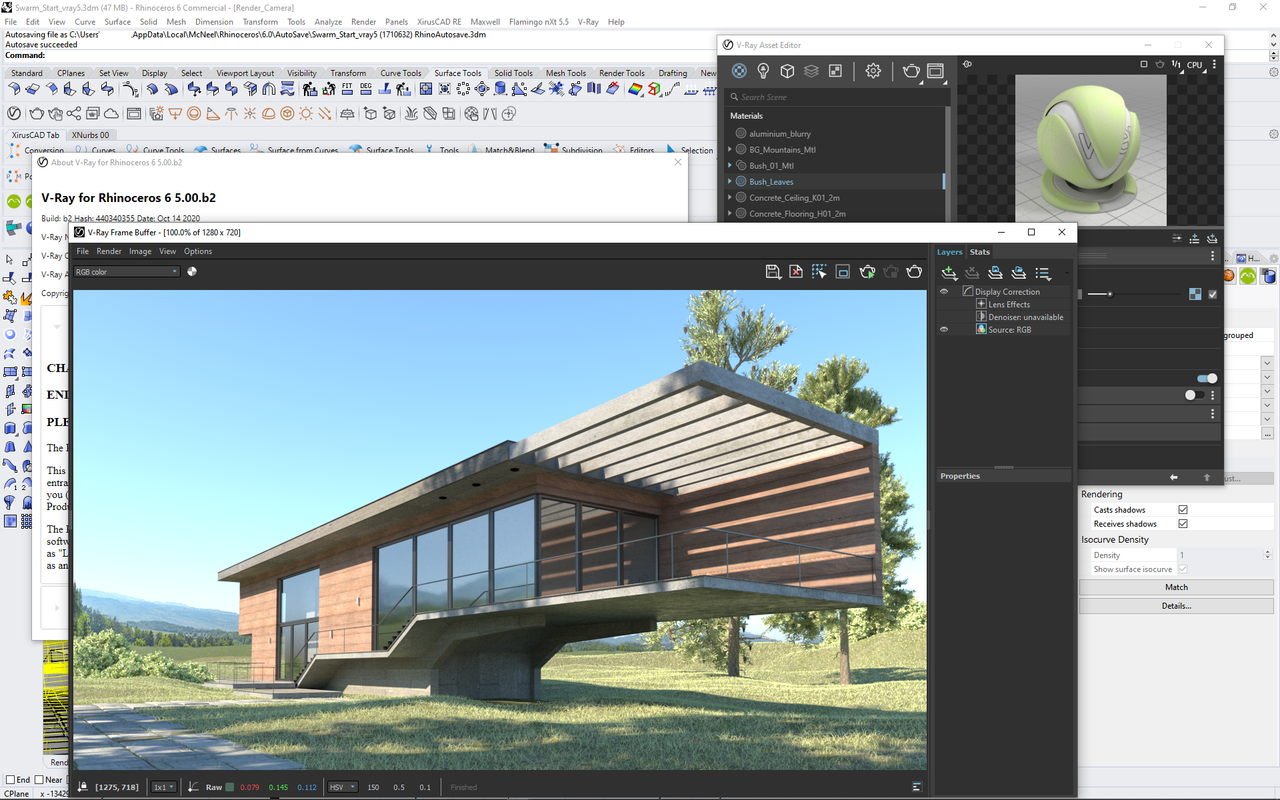Open the Geometry category in Asset Editor

click(787, 71)
